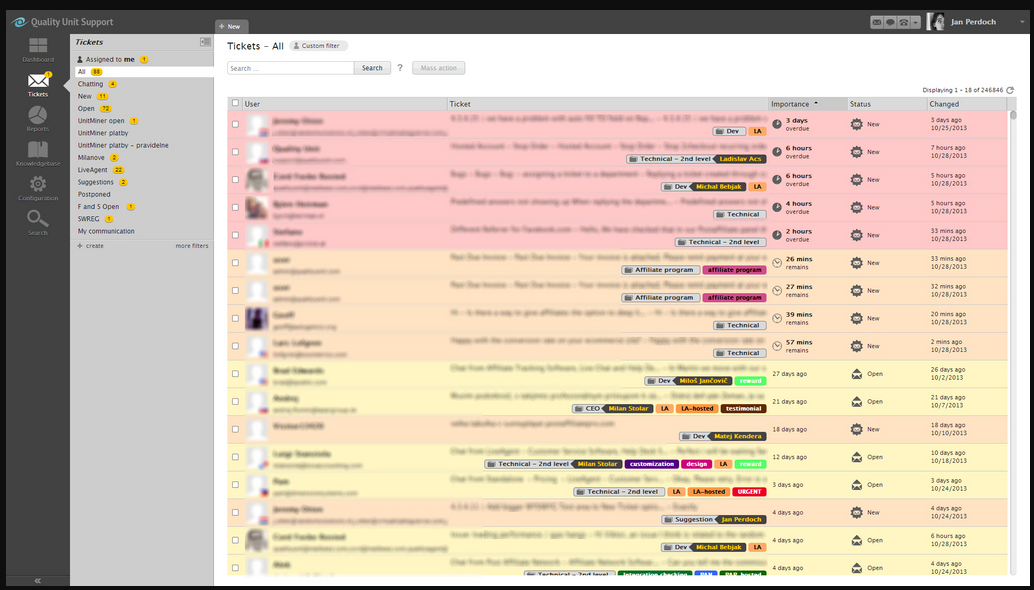Click the brown testimonial tag
The image size is (1034, 590).
tap(743, 409)
